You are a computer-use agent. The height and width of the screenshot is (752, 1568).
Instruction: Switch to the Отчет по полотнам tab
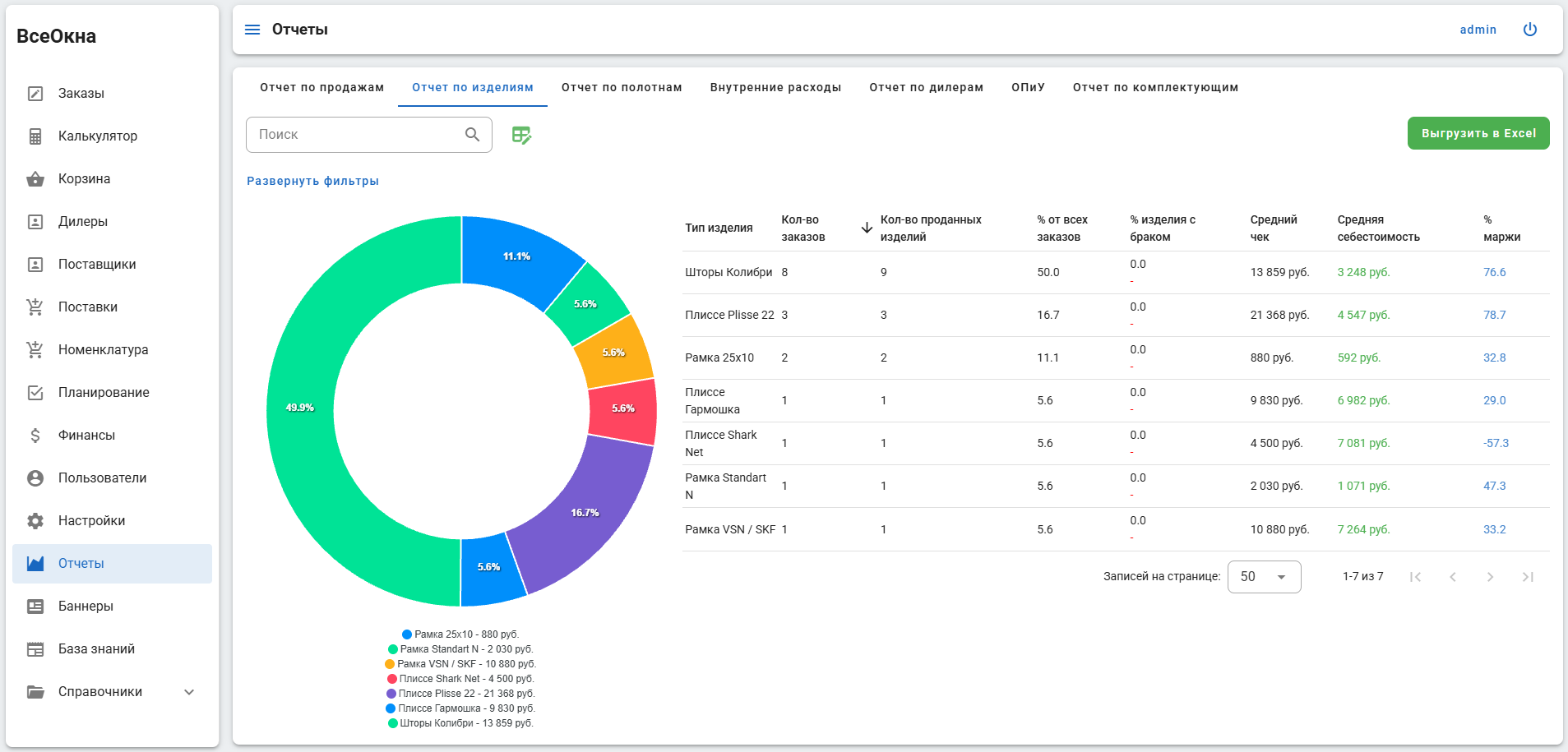622,87
